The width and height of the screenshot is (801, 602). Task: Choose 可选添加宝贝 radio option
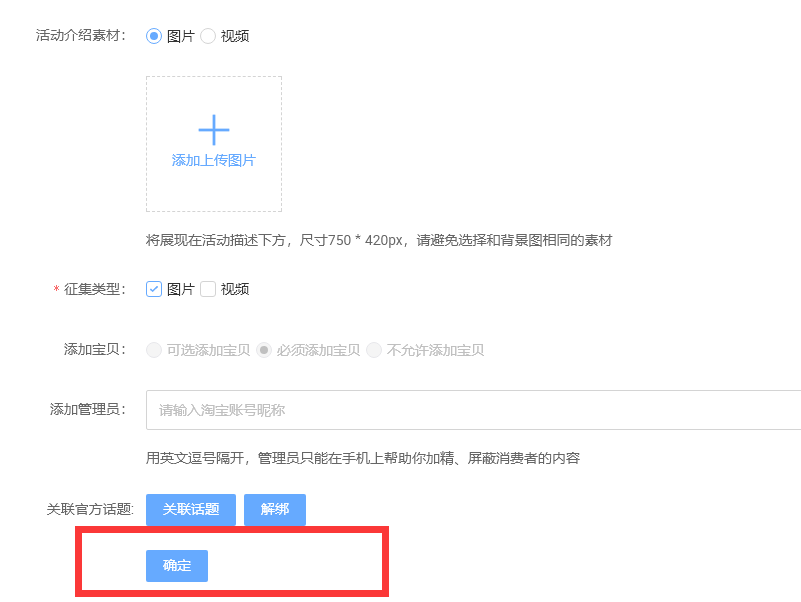click(154, 350)
